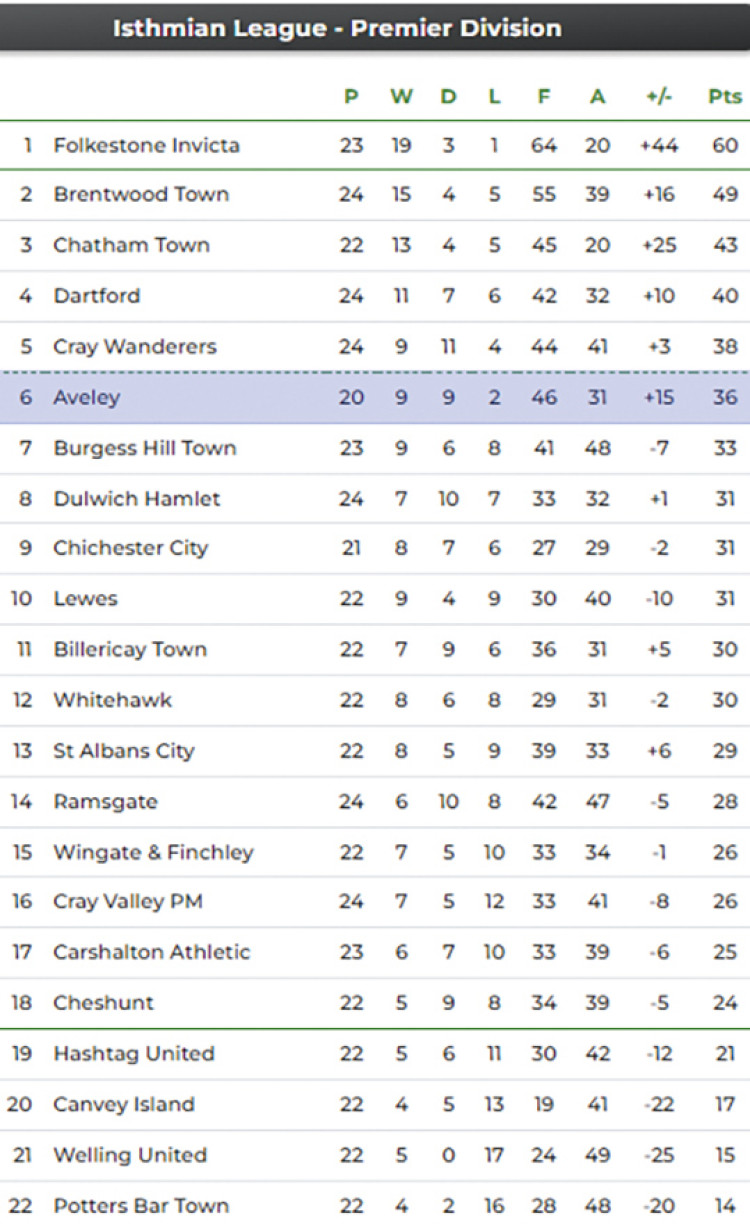Screen dimensions: 750x1231
Task: Click Carshalton Athletic in the standings
Action: 151,952
